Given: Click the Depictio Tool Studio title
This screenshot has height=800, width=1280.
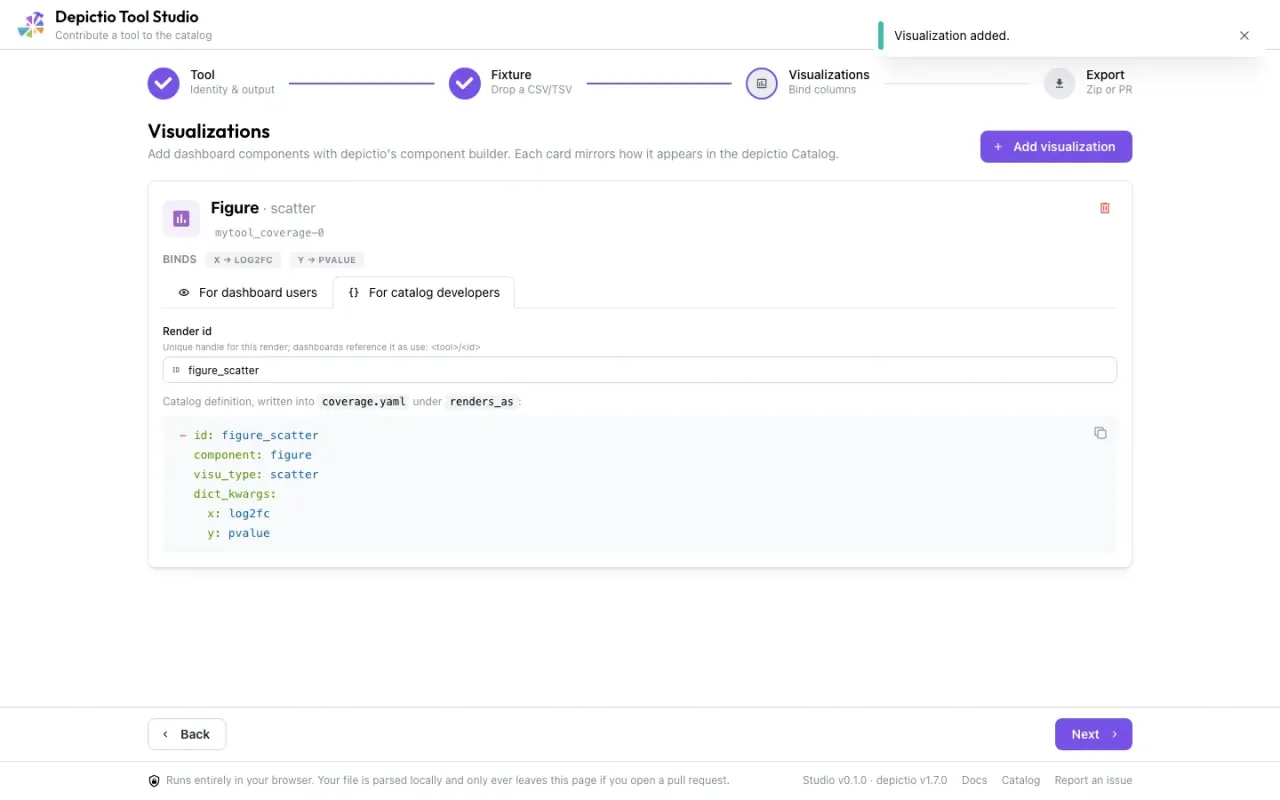Looking at the screenshot, I should 127,17.
